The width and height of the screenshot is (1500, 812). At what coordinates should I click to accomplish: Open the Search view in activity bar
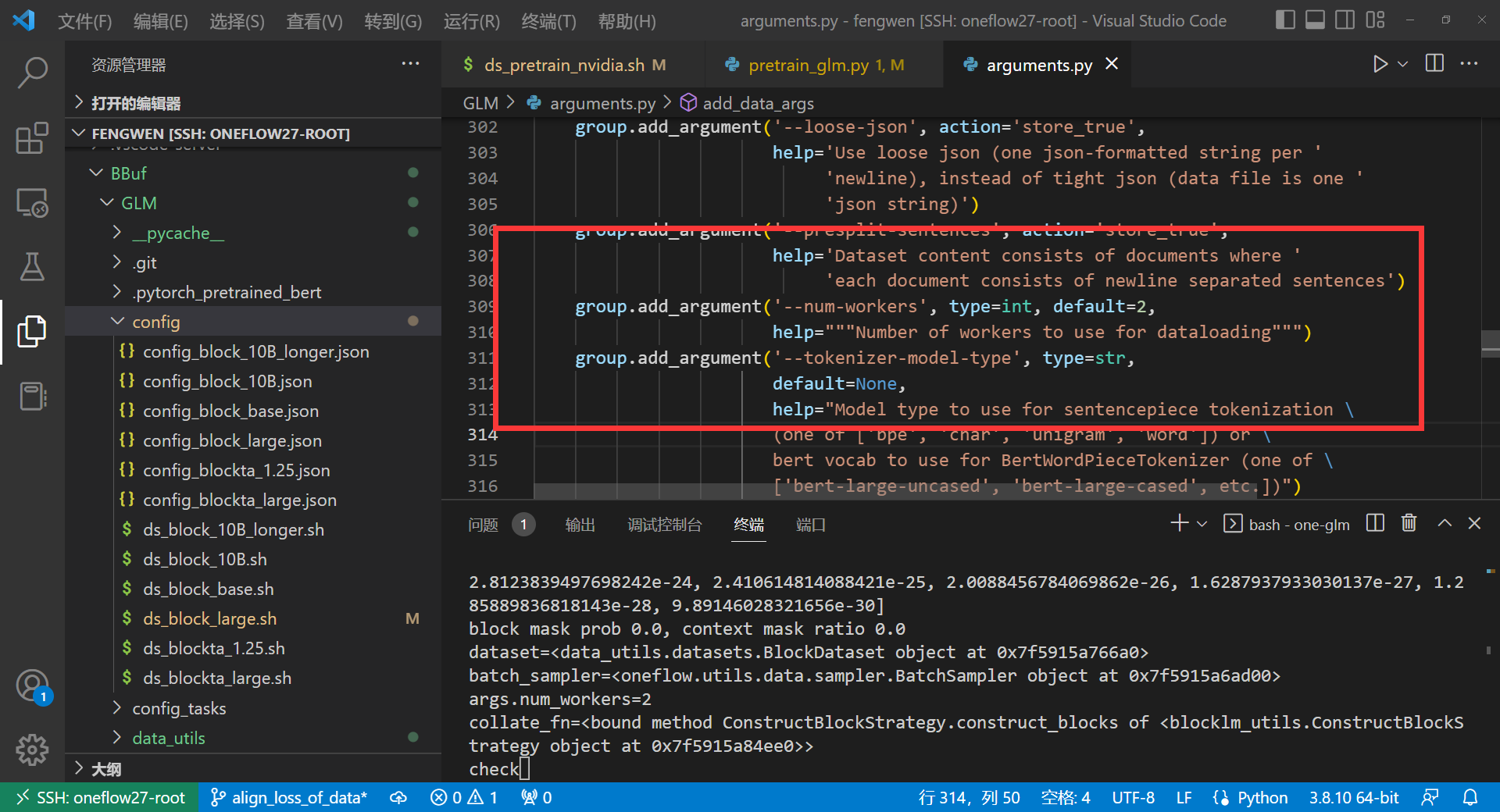pyautogui.click(x=32, y=73)
